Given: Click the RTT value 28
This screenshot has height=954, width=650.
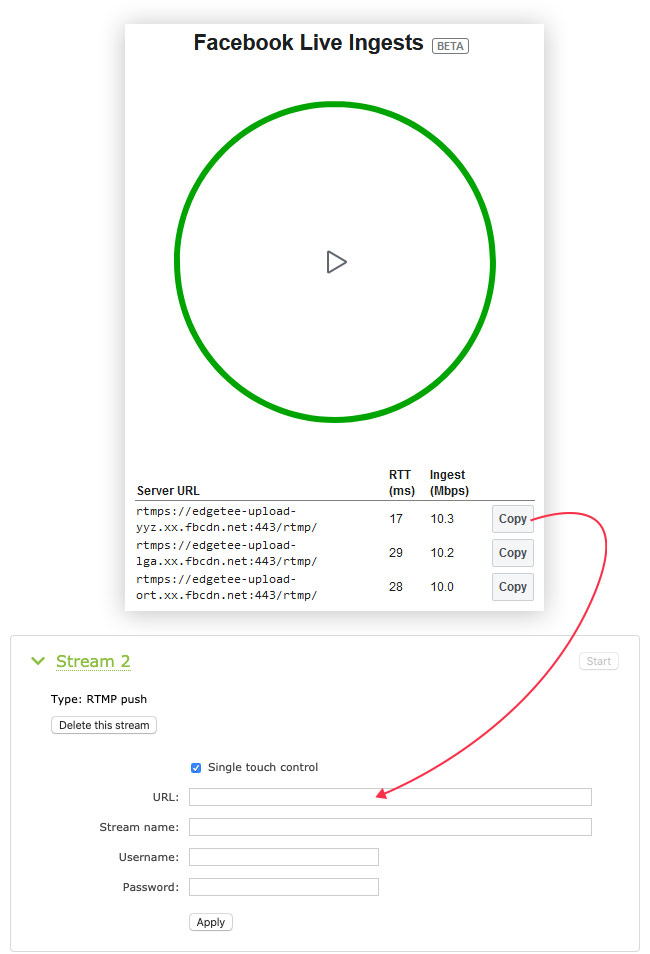Looking at the screenshot, I should coord(396,587).
